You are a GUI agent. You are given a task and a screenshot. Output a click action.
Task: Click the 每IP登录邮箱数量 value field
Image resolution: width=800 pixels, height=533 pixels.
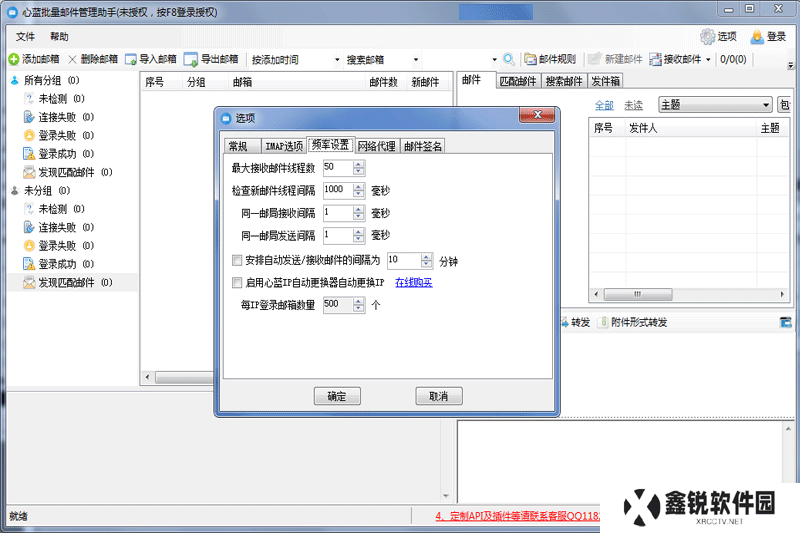tap(338, 305)
